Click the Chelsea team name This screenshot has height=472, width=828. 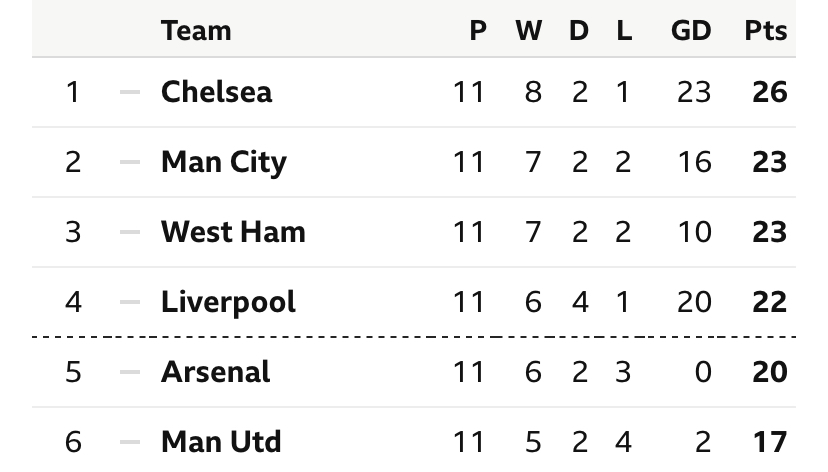[x=216, y=92]
